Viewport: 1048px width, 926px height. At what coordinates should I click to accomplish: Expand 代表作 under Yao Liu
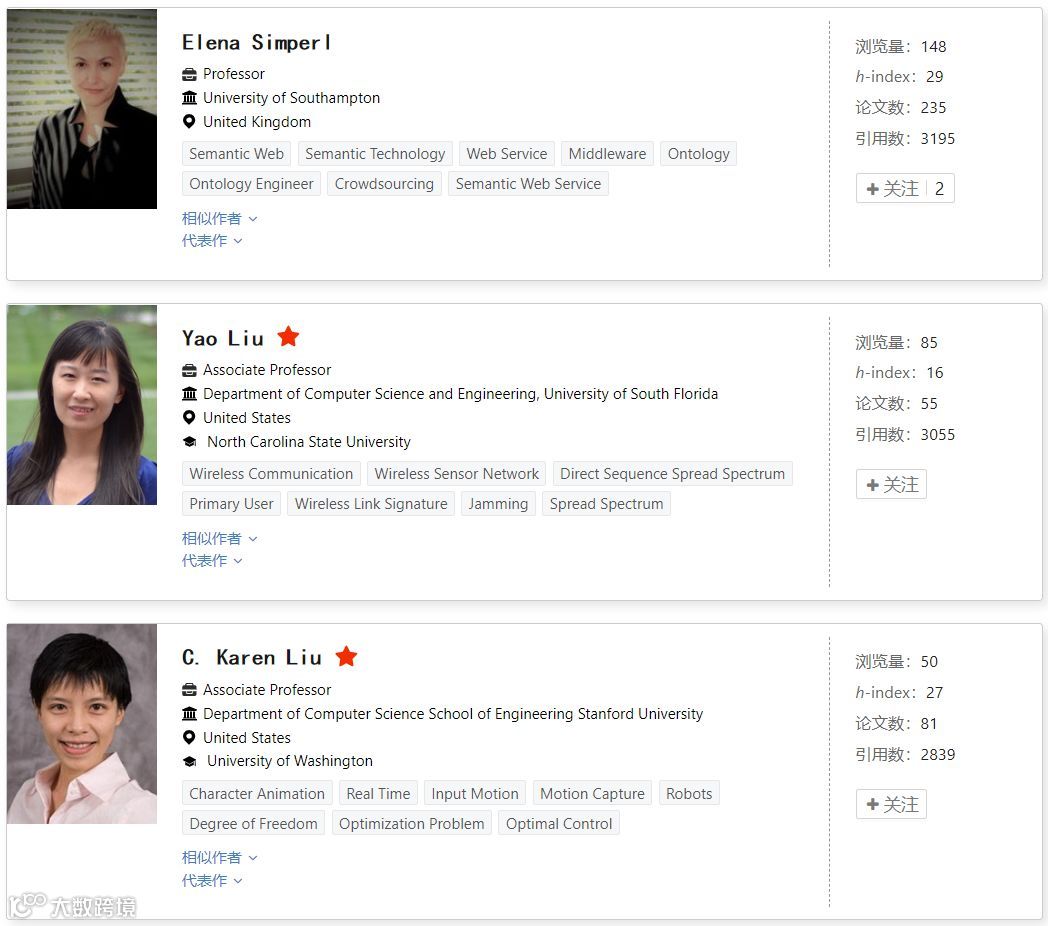211,560
